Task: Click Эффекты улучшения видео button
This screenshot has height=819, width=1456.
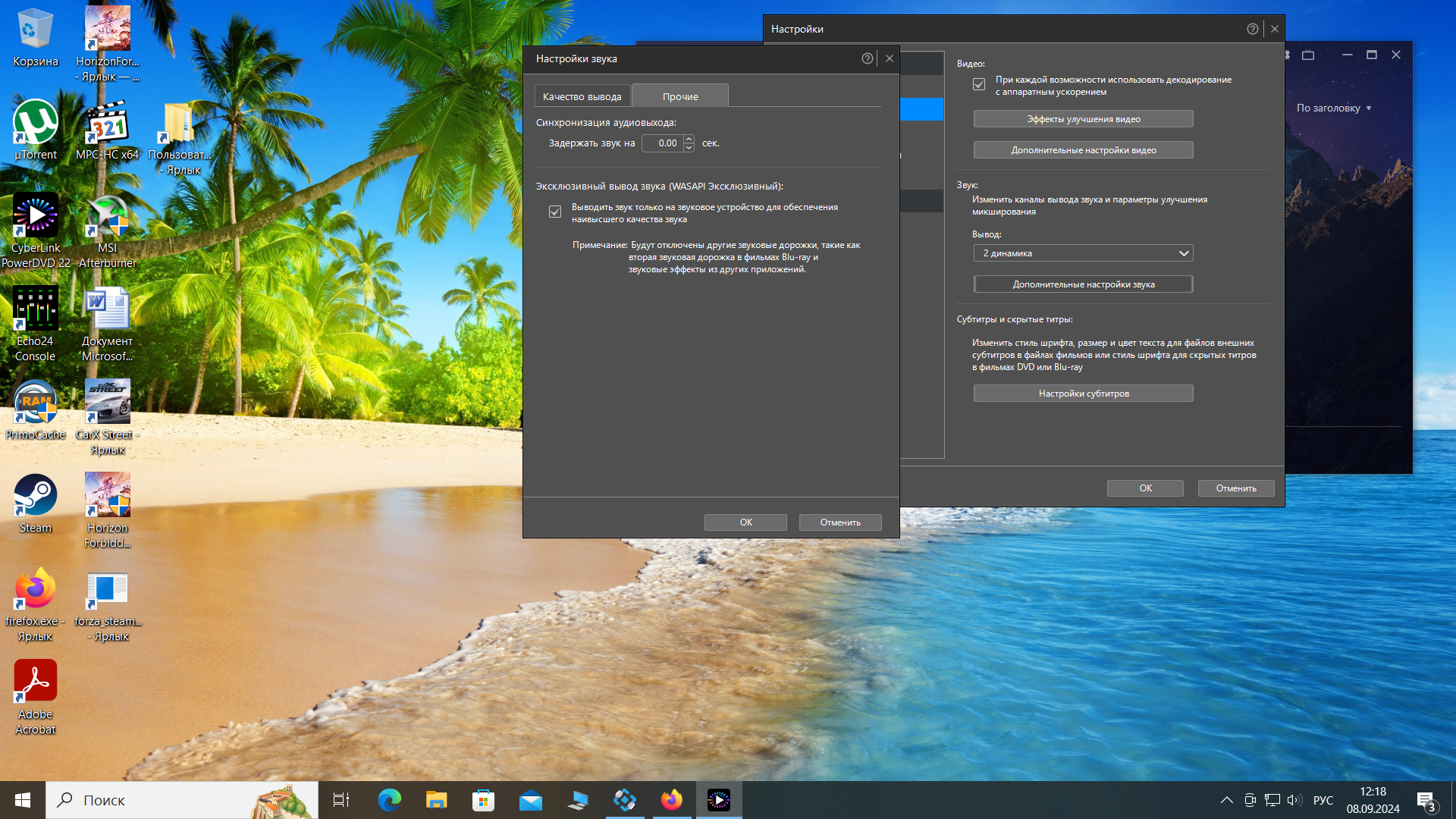Action: pyautogui.click(x=1083, y=119)
